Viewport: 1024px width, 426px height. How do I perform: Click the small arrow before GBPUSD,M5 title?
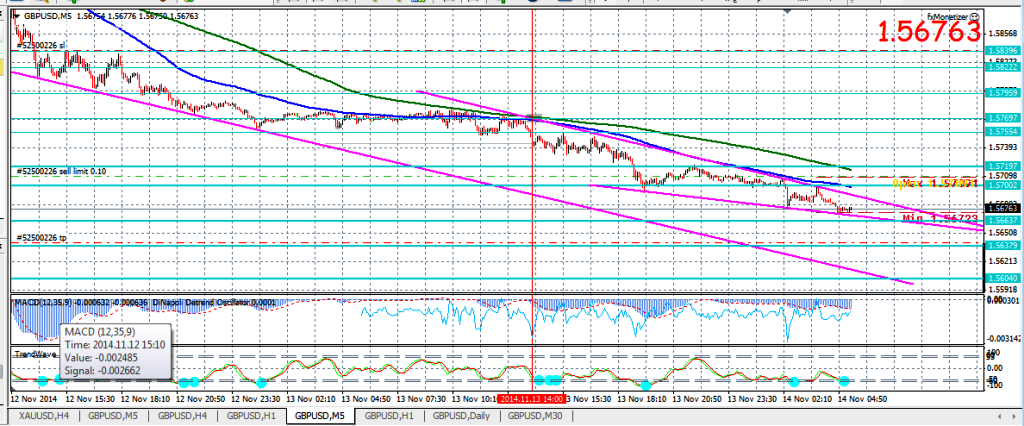coord(16,15)
